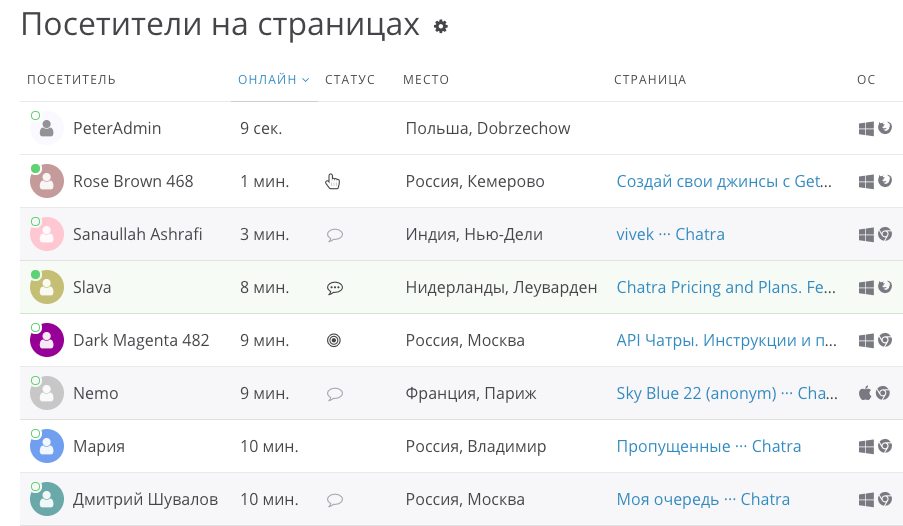The width and height of the screenshot is (903, 526).
Task: Open the Пропущенные ··· Chatra page link
Action: pos(708,446)
